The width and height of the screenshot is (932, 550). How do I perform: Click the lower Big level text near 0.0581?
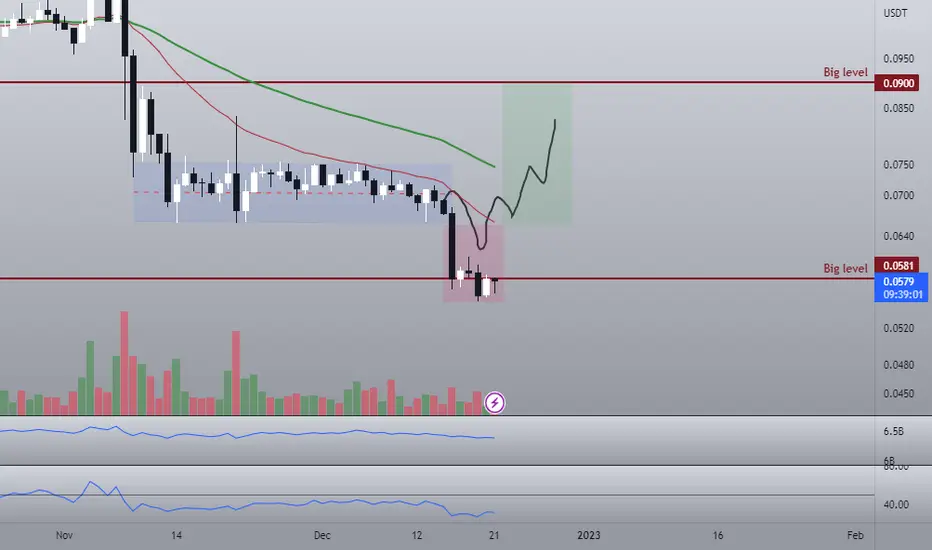pyautogui.click(x=845, y=268)
